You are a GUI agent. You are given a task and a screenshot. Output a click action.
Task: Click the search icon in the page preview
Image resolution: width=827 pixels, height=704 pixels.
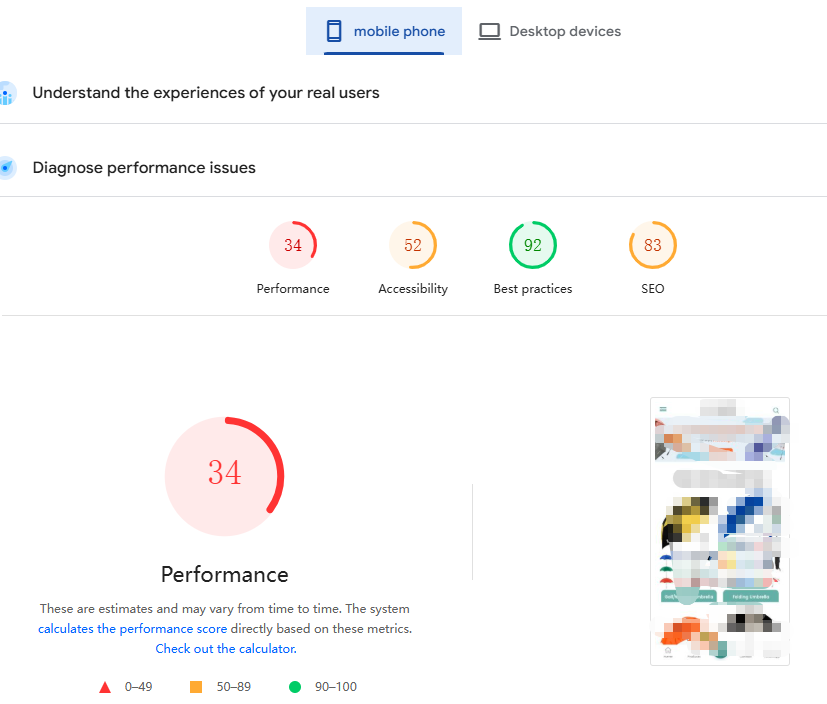coord(776,409)
